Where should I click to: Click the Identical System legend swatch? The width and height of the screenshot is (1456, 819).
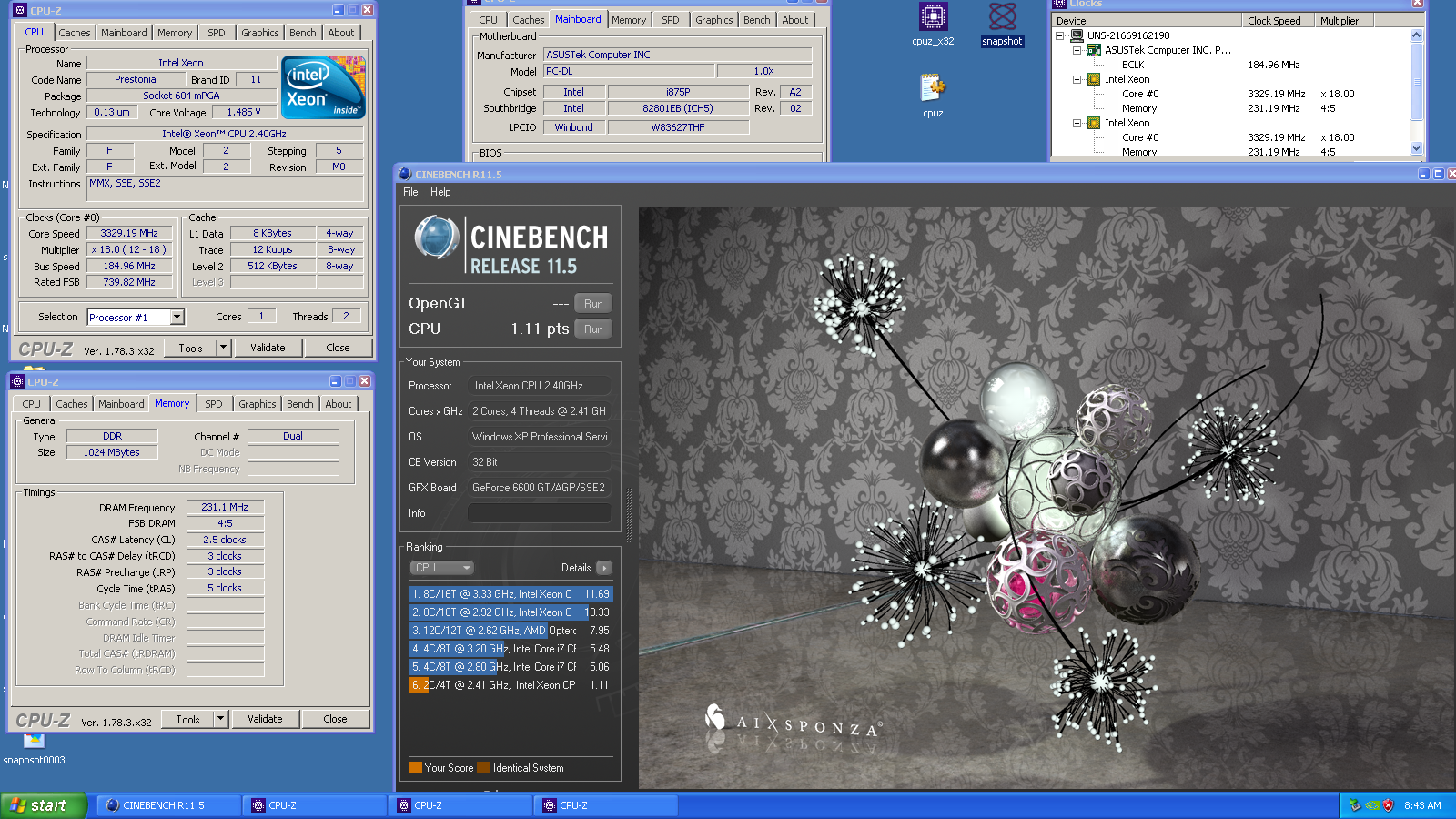click(x=483, y=768)
